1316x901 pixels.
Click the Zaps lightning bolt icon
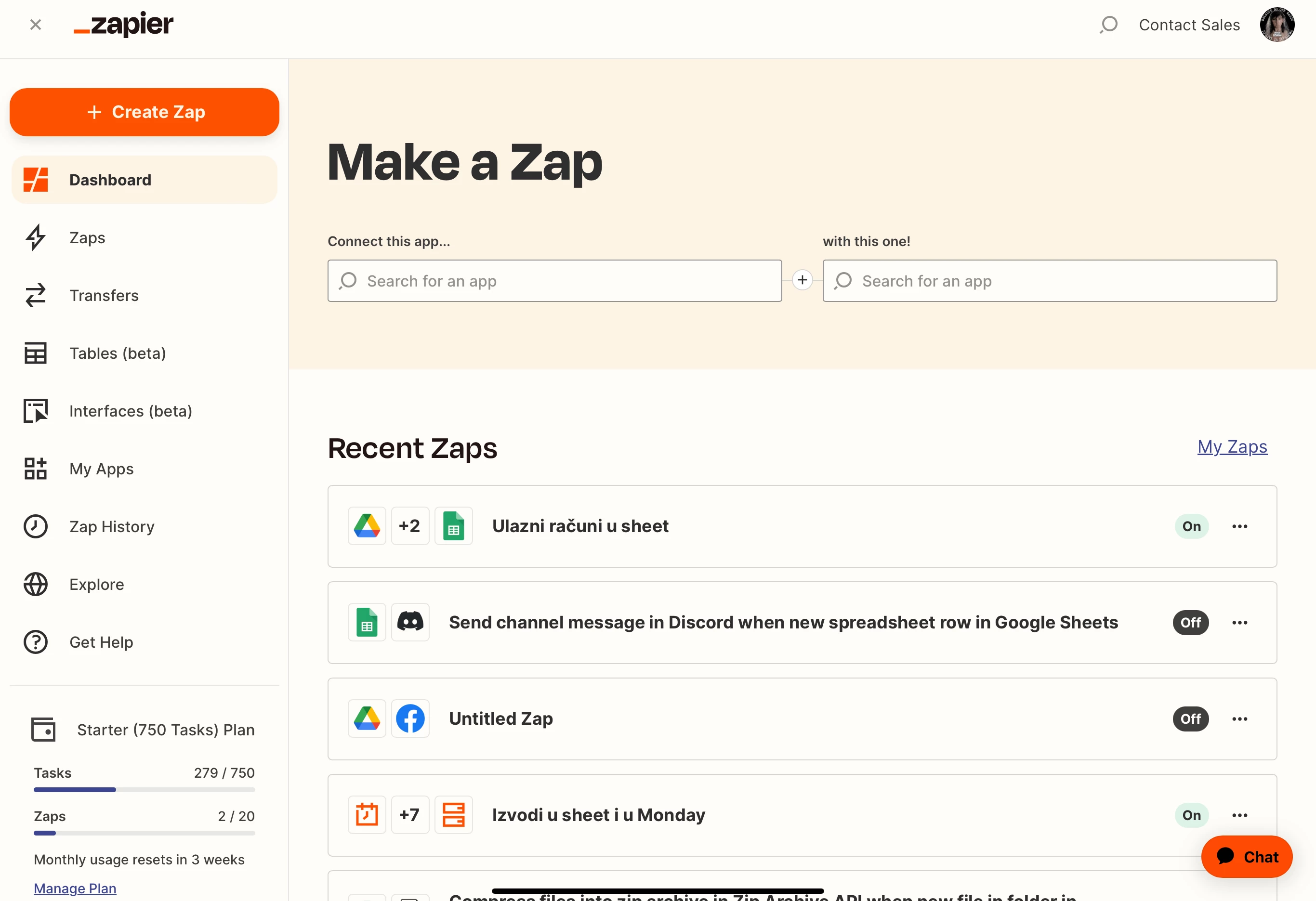pos(36,238)
